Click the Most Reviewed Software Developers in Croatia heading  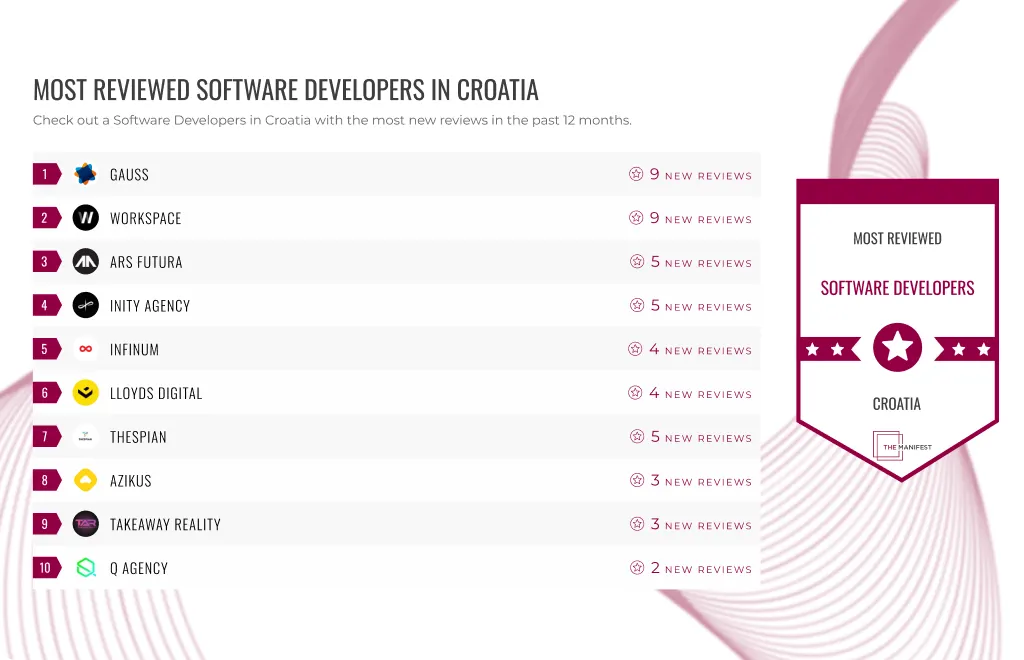pos(286,90)
